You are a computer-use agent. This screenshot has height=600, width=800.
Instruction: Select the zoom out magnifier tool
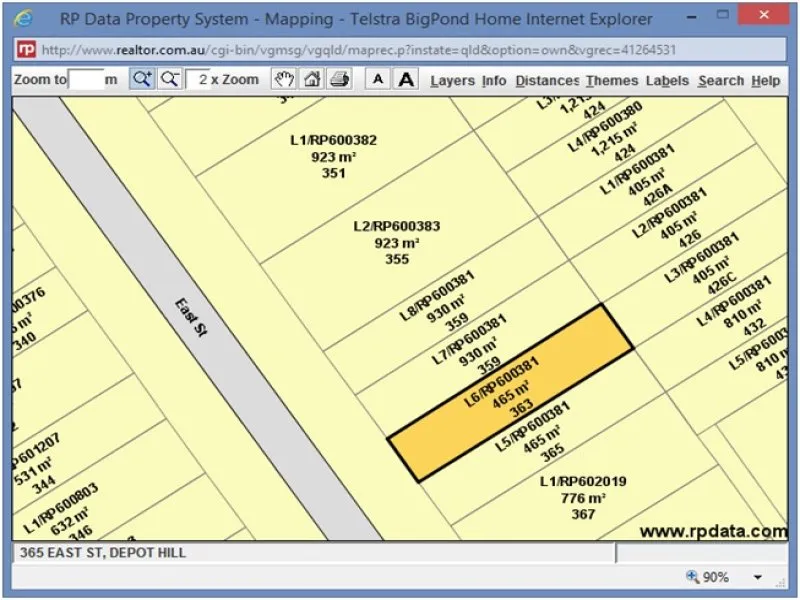(168, 78)
